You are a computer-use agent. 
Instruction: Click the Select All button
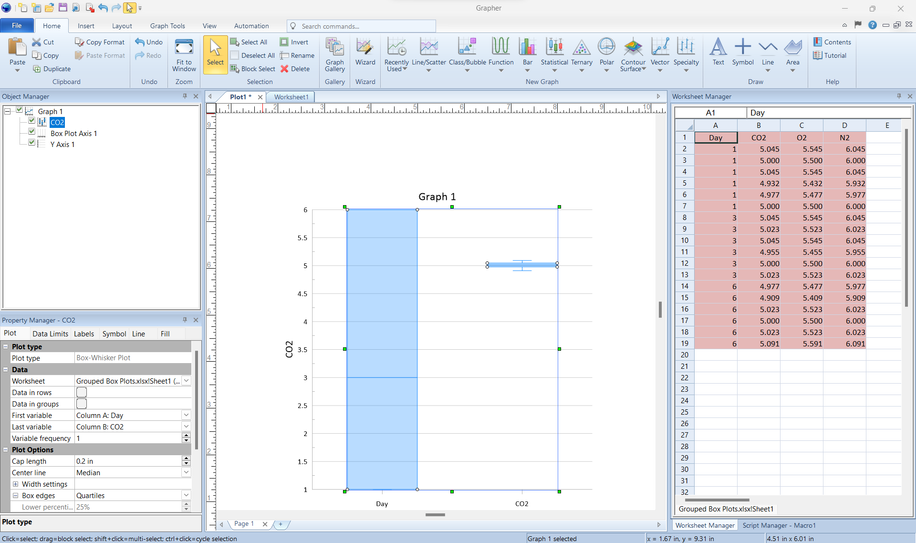(x=249, y=42)
